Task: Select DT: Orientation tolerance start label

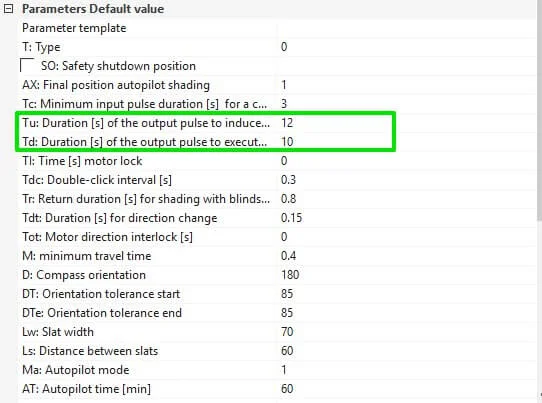Action: pyautogui.click(x=101, y=294)
